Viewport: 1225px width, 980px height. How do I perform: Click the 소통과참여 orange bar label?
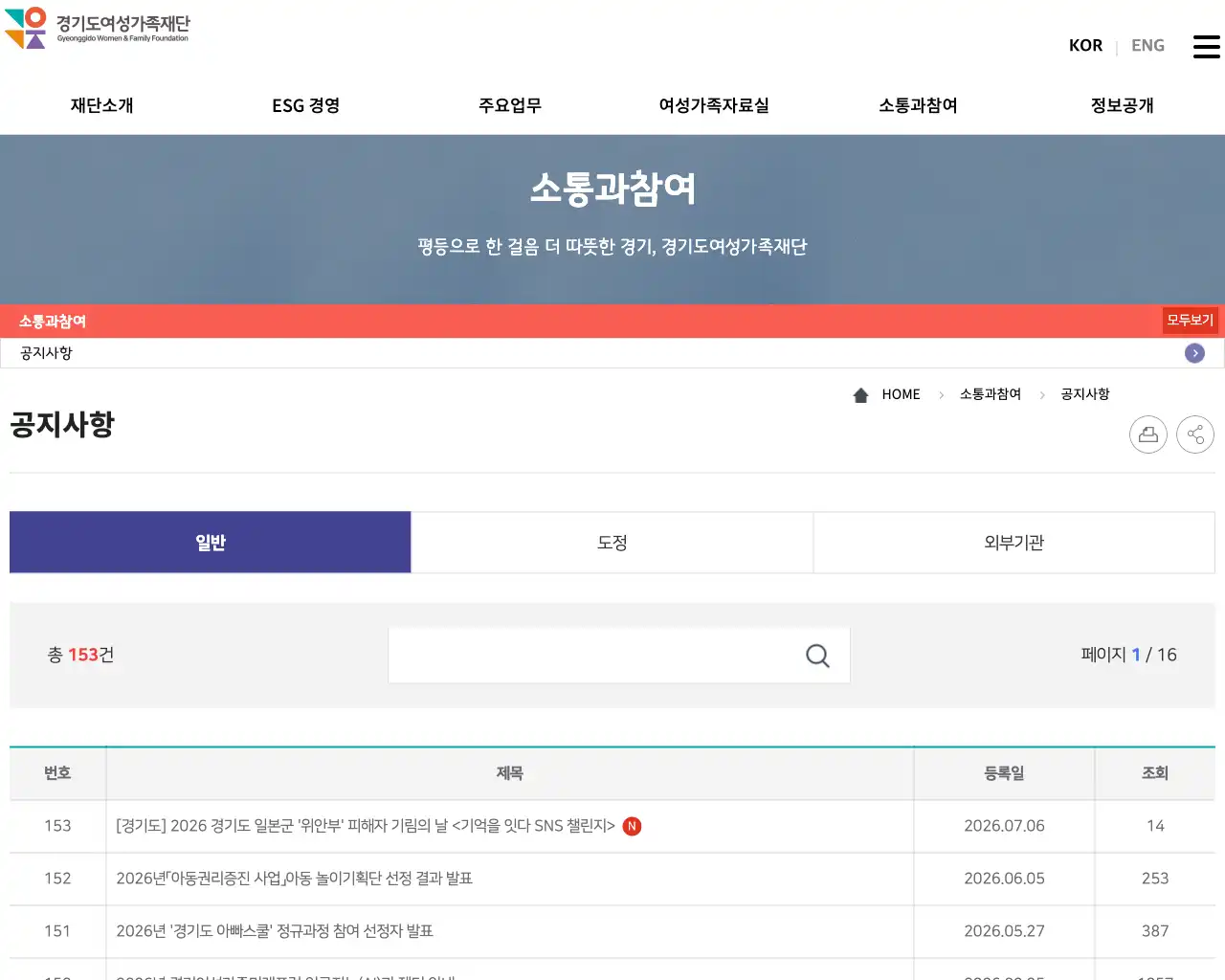[53, 322]
